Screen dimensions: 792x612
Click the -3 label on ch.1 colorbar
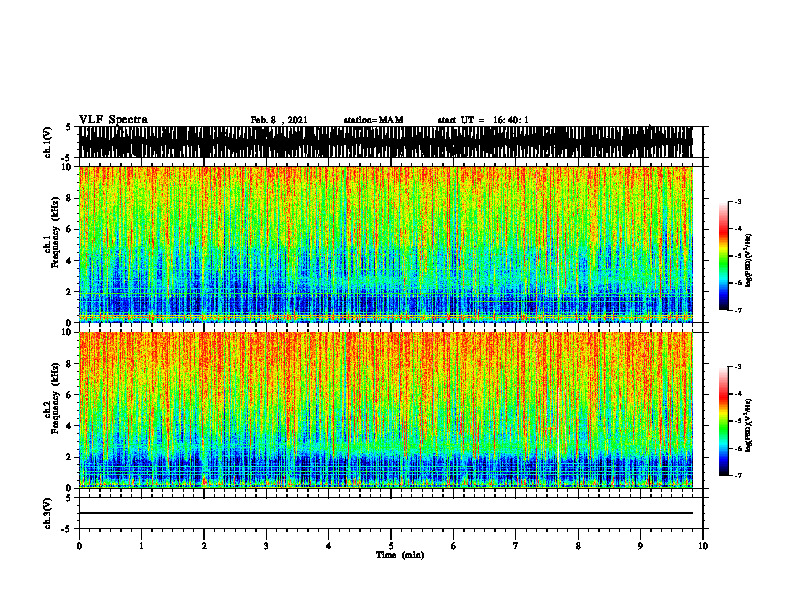[x=738, y=201]
